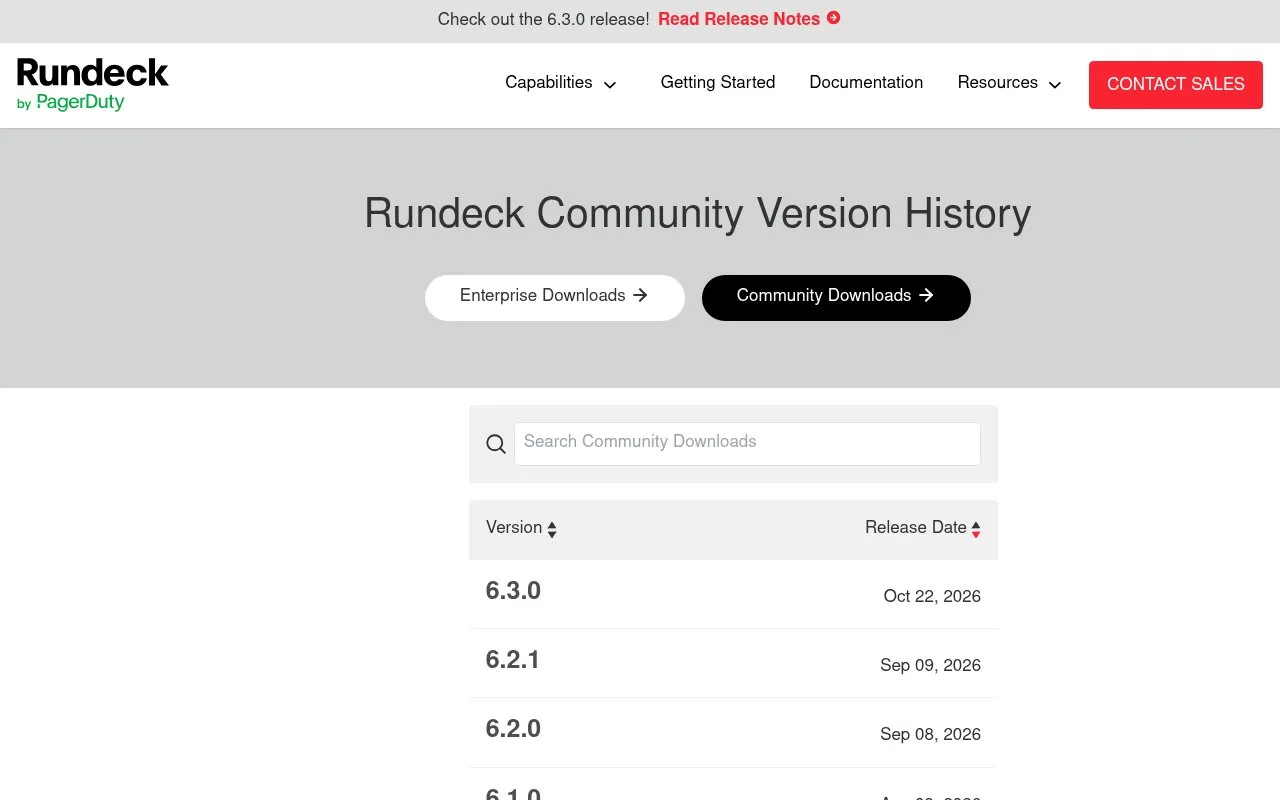Open the Getting Started page
1280x800 pixels.
[718, 83]
